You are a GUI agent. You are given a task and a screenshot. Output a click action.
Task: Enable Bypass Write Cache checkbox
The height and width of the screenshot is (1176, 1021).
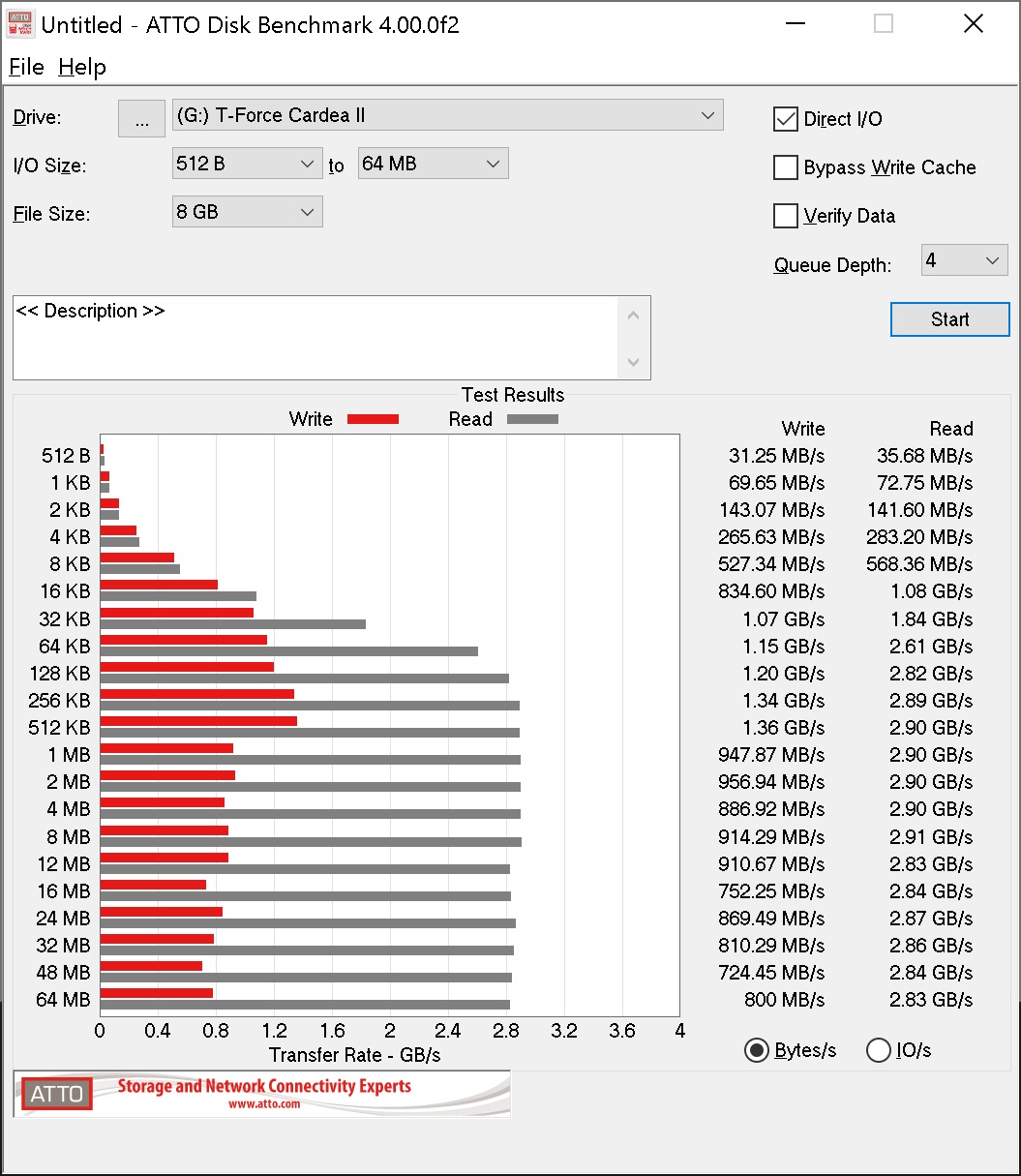pyautogui.click(x=785, y=167)
